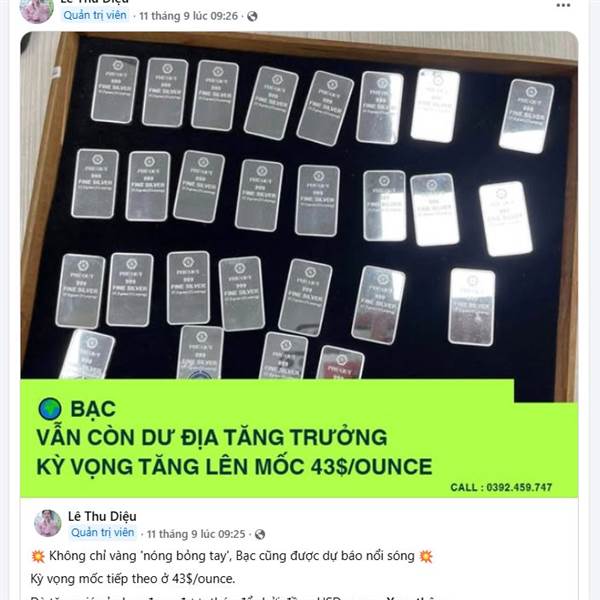Open the three-dot post options menu
Image resolution: width=600 pixels, height=600 pixels.
click(x=563, y=5)
